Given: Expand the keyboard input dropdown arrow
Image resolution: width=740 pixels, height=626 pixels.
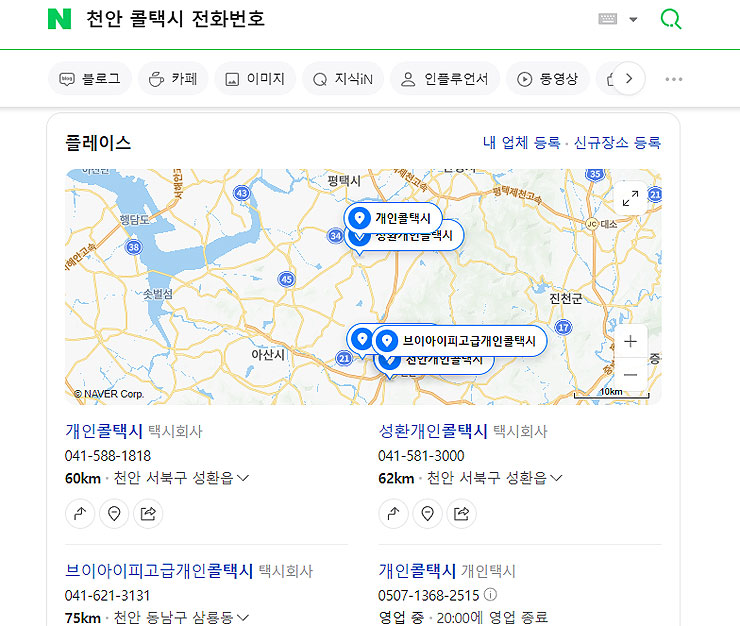Looking at the screenshot, I should pyautogui.click(x=633, y=19).
